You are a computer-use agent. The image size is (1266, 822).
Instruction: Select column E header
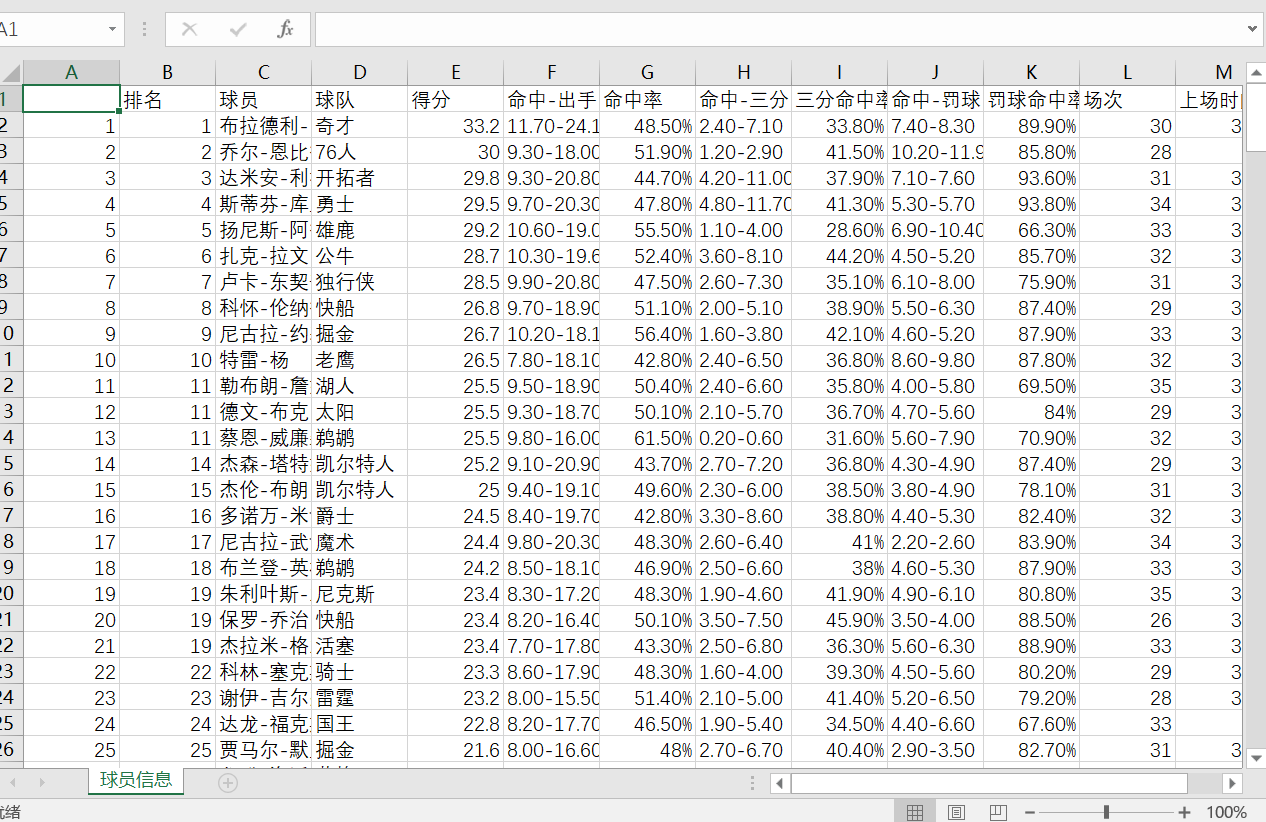coord(455,72)
